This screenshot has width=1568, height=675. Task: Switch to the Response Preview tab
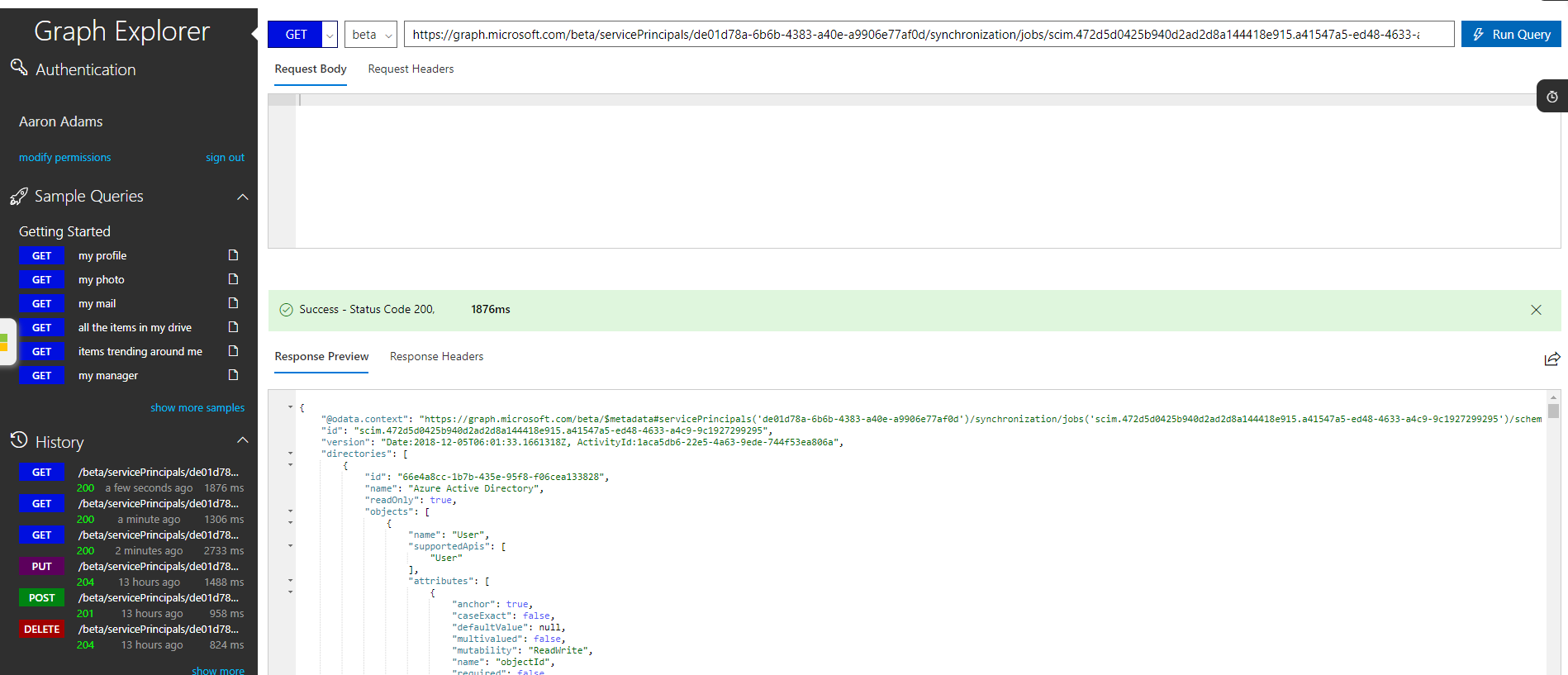click(321, 356)
